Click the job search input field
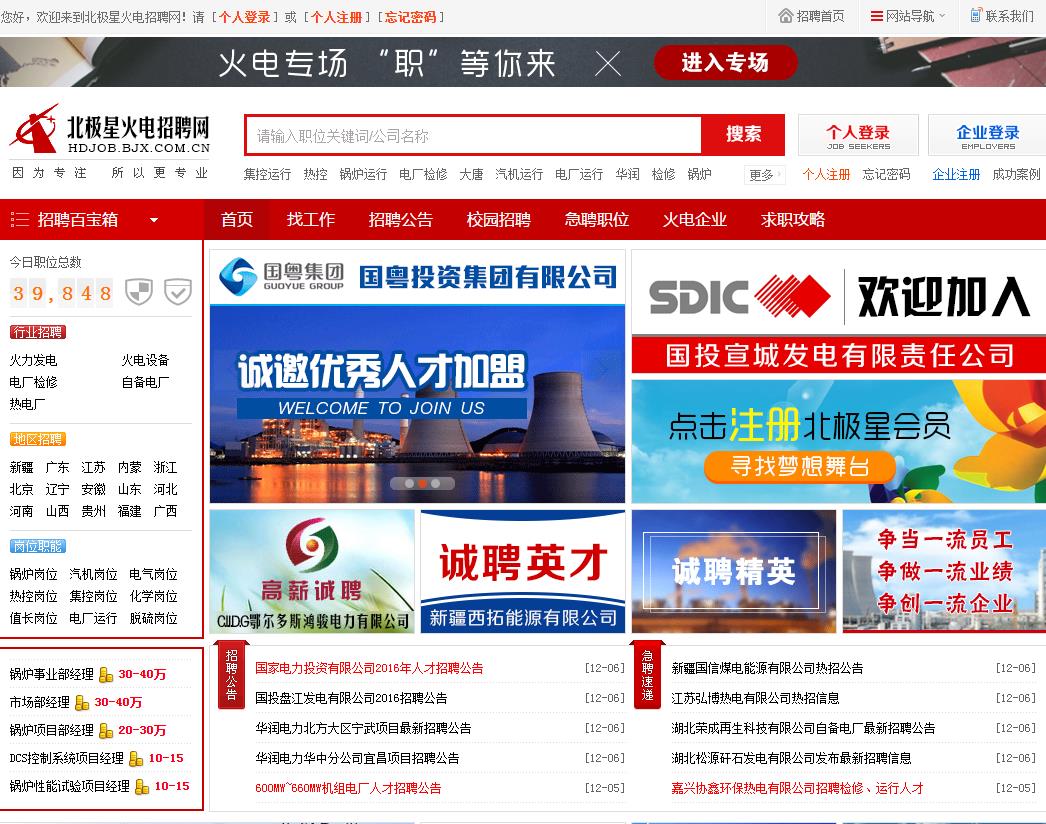The width and height of the screenshot is (1046, 824). (x=474, y=135)
